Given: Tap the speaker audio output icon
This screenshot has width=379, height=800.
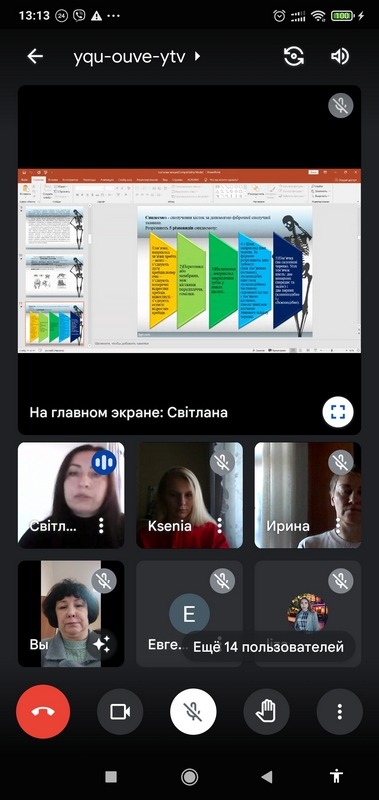Looking at the screenshot, I should (x=340, y=56).
